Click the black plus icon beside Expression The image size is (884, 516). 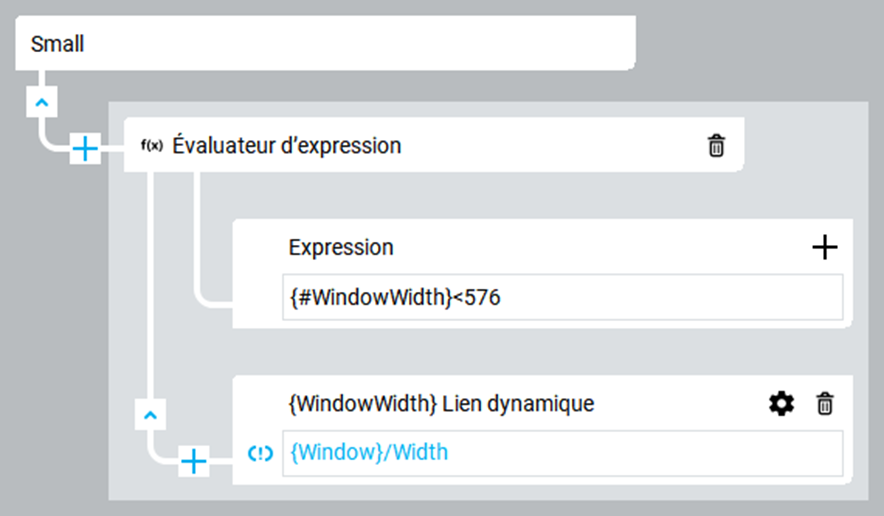click(x=825, y=247)
